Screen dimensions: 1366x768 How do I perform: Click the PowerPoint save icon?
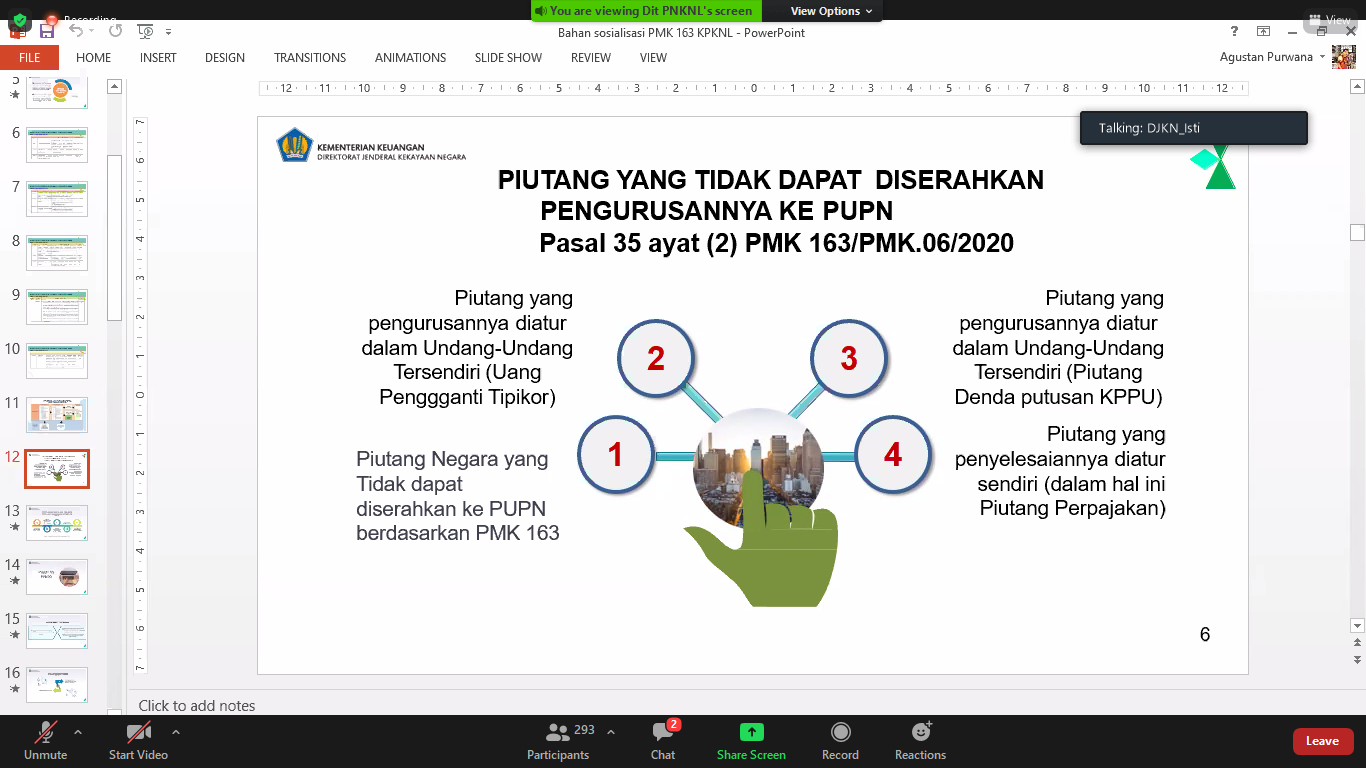47,31
